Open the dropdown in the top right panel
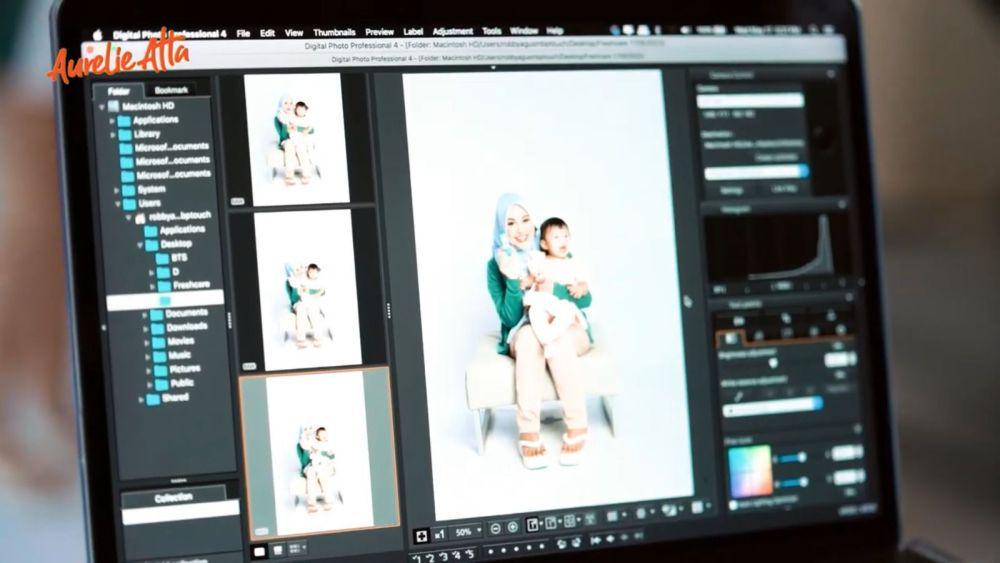 [x=756, y=173]
